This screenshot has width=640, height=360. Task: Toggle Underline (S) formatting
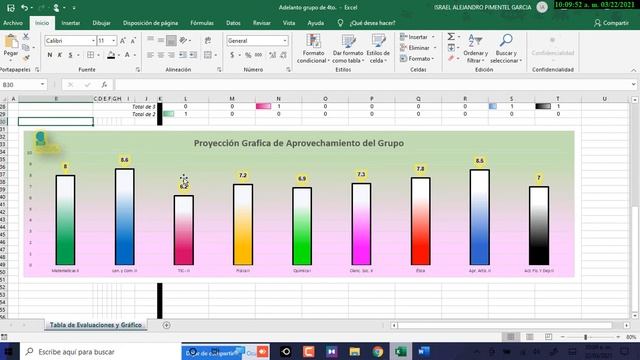point(70,55)
